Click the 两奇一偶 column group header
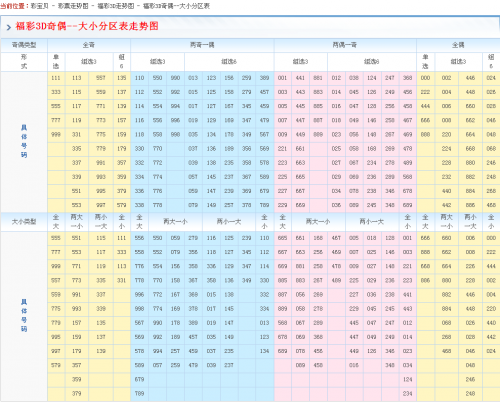 pyautogui.click(x=202, y=45)
